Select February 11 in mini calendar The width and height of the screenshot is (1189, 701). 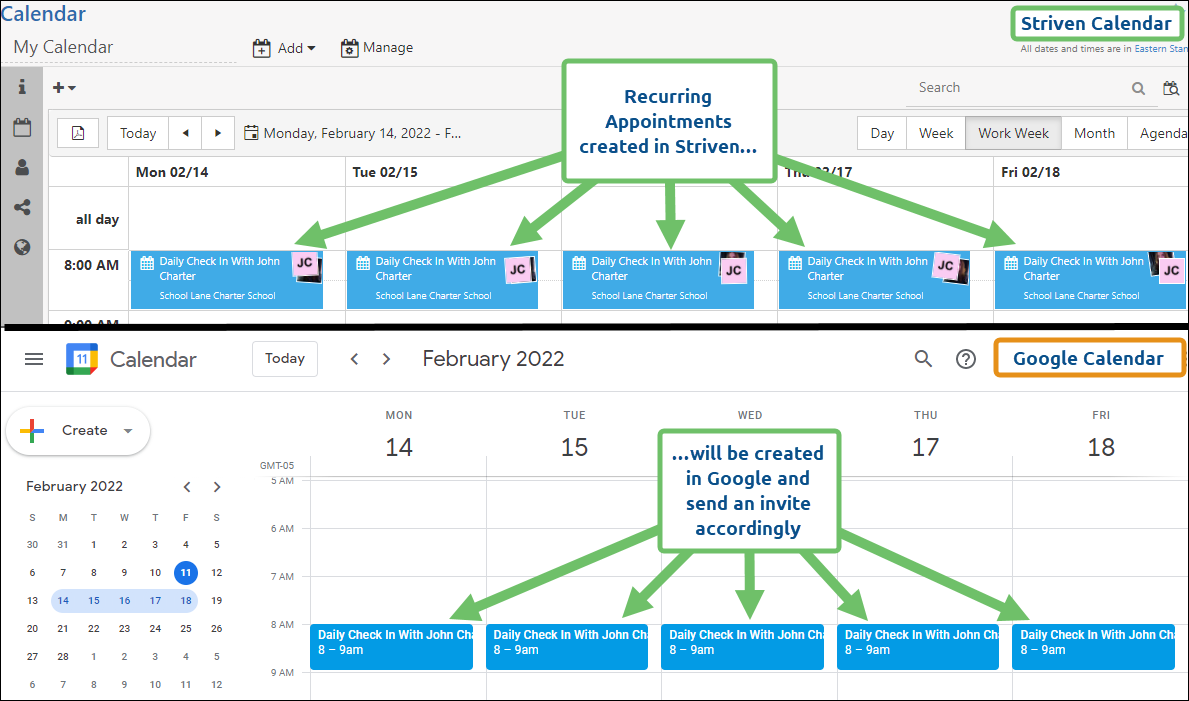pyautogui.click(x=186, y=573)
